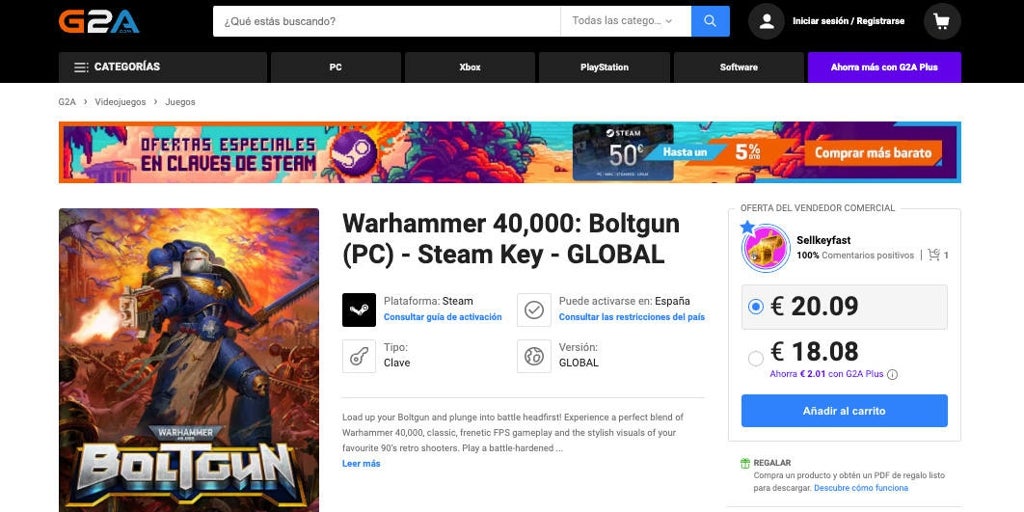Go to Juegos breadcrumb
The width and height of the screenshot is (1024, 512).
coord(180,102)
